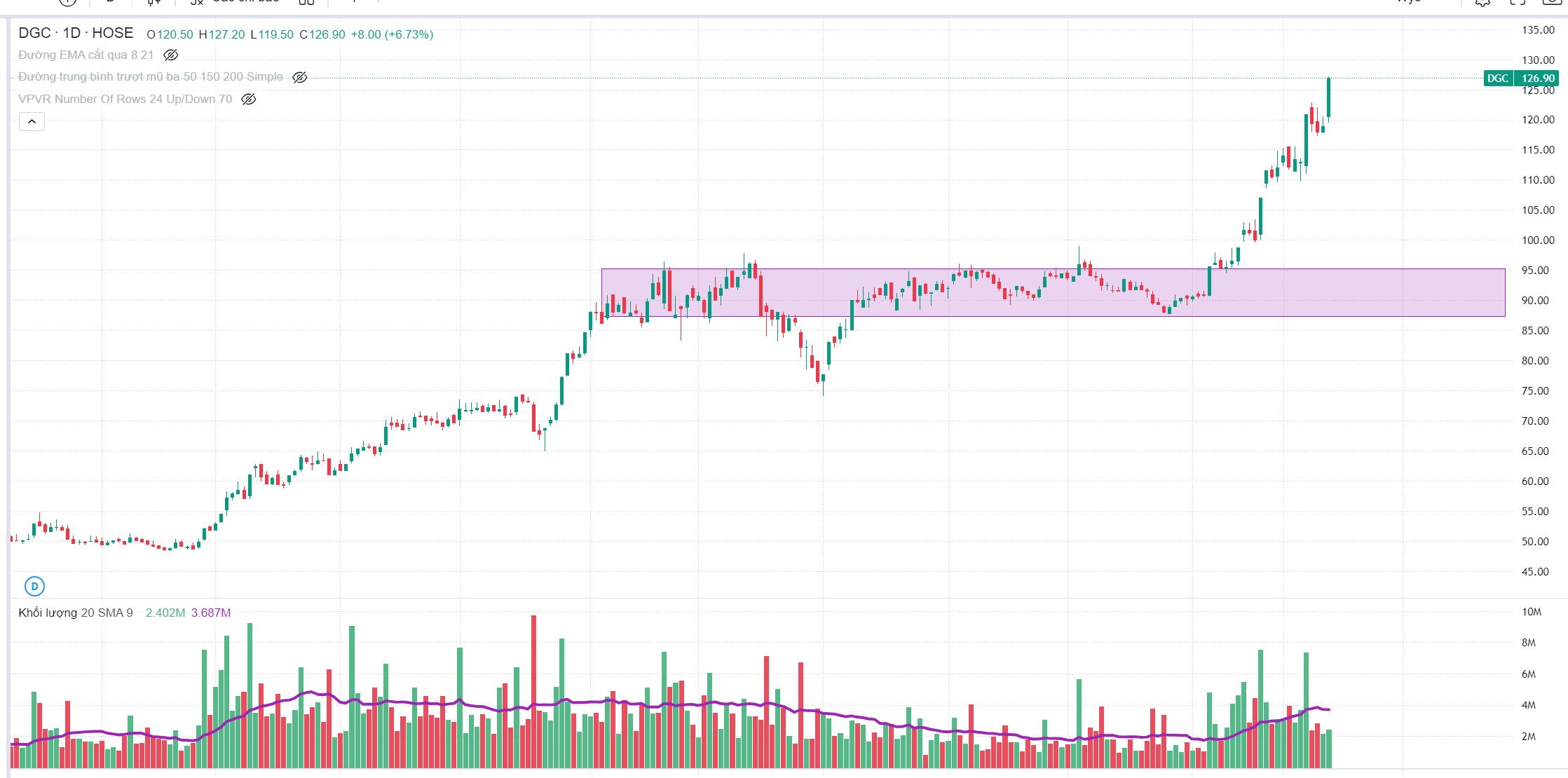
Task: Collapse the indicator legend with the chevron
Action: pos(32,122)
